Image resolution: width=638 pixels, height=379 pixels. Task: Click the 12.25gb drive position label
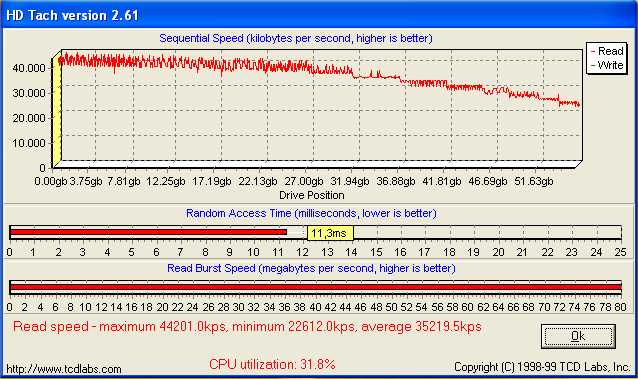166,181
